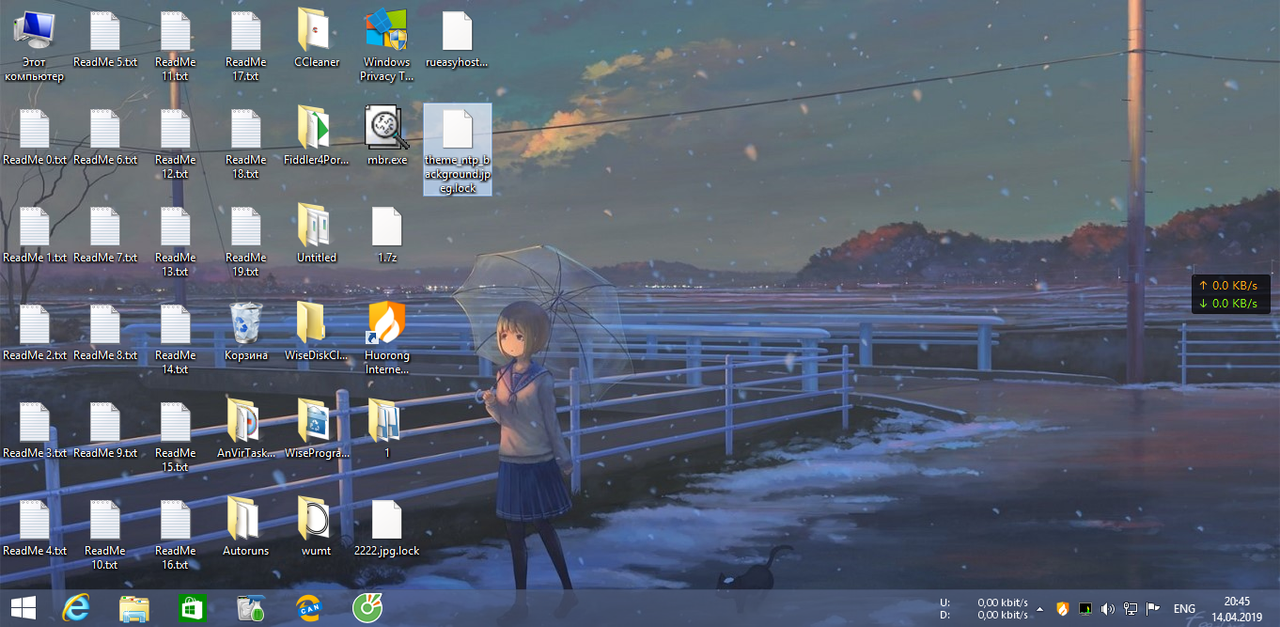Select the 2222.jpg.lock file

387,528
